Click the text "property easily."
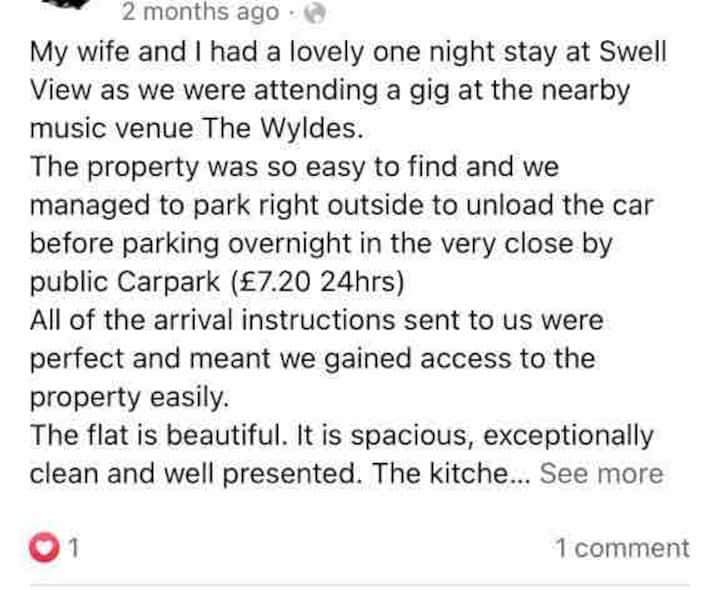 130,397
